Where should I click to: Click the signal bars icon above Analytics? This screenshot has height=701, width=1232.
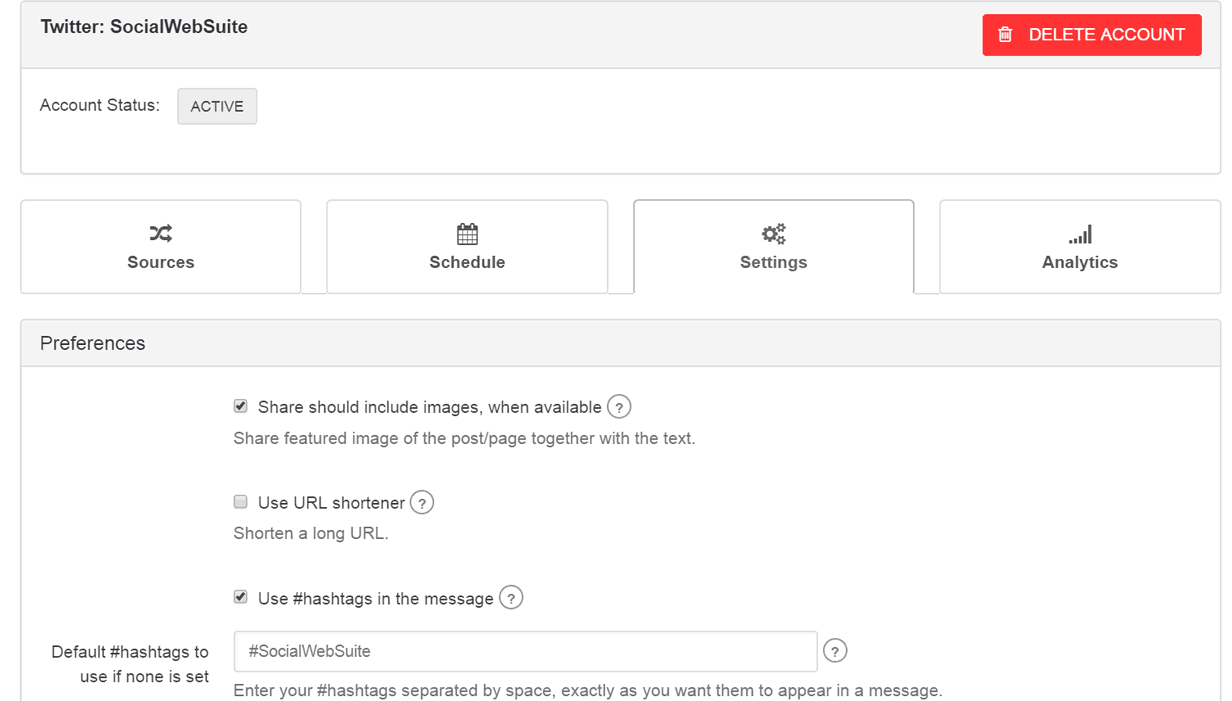click(1080, 234)
